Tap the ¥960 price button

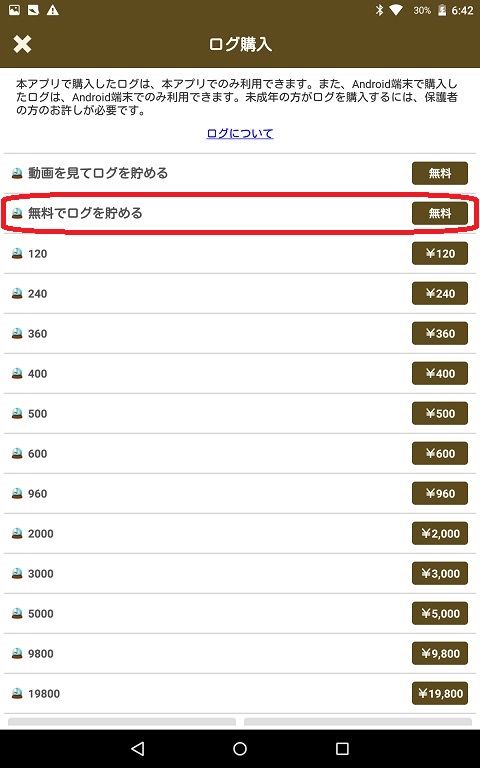pyautogui.click(x=439, y=494)
